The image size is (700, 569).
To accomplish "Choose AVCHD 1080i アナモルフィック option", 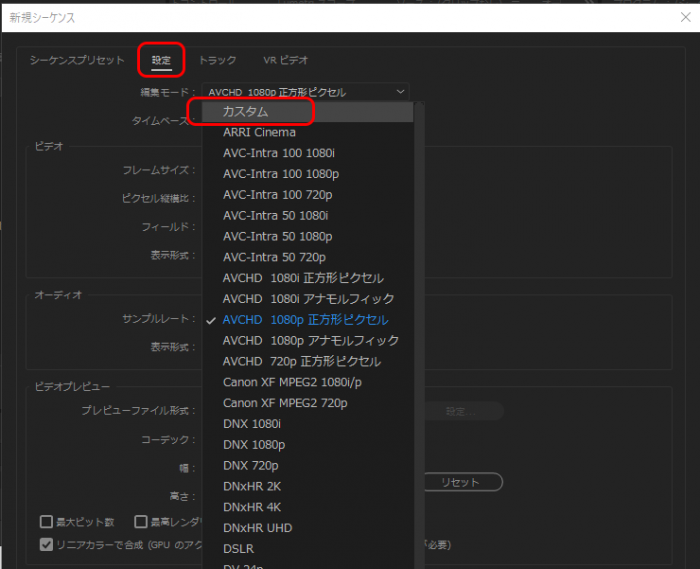I will [307, 299].
